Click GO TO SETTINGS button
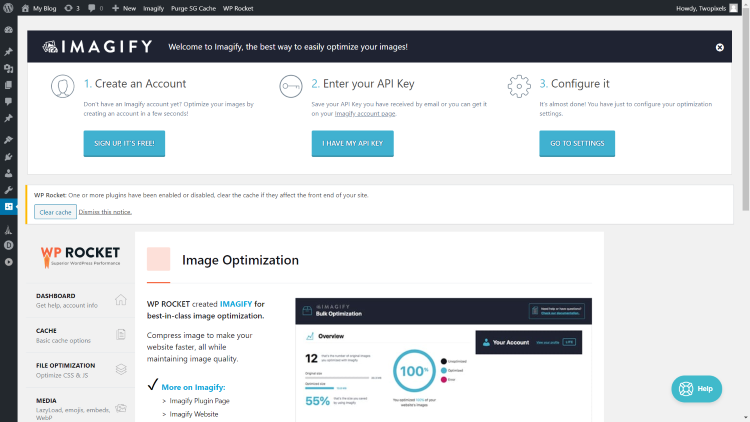750x422 pixels. 577,144
